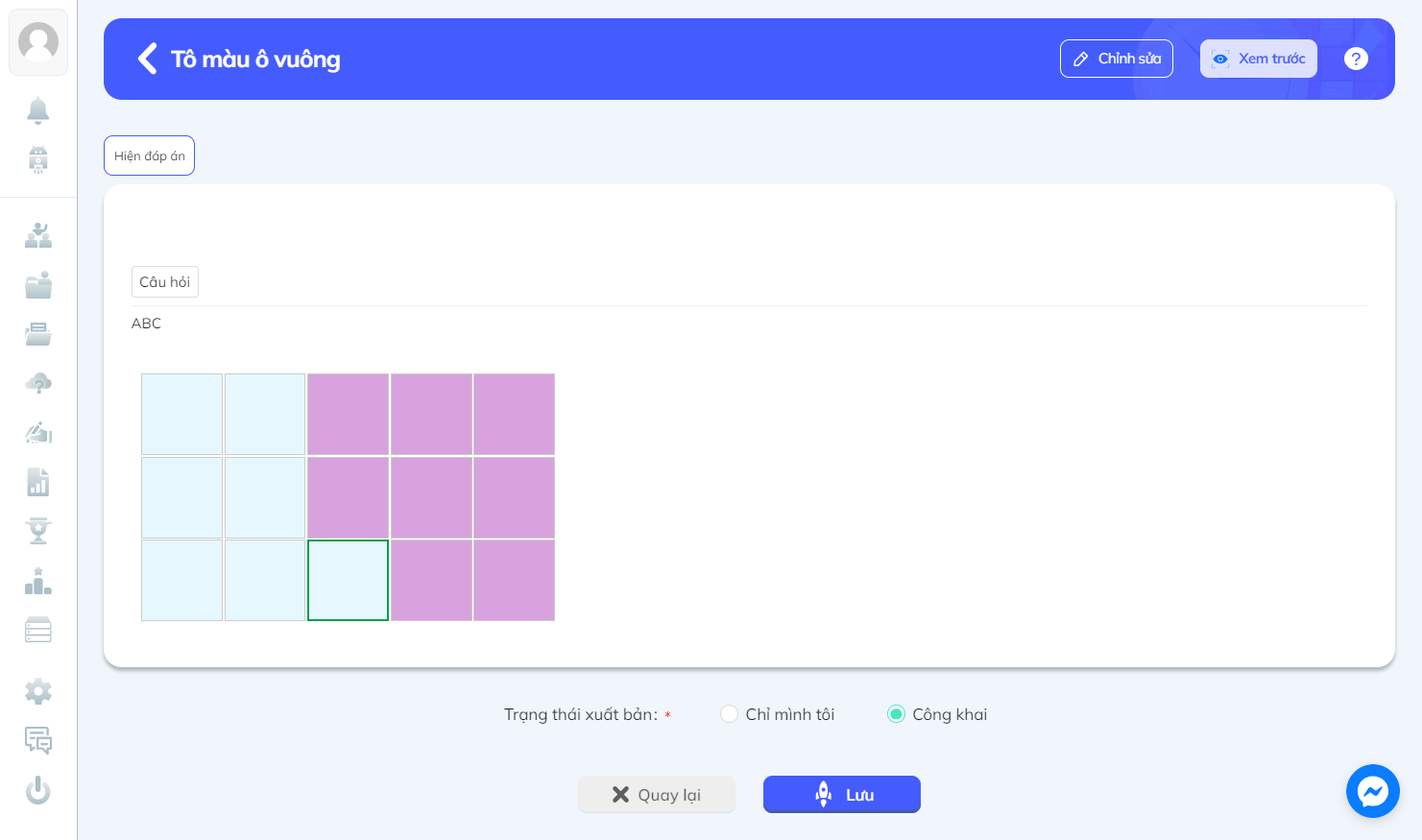Click 'Hiện đáp án' button
The image size is (1422, 840).
(x=149, y=156)
